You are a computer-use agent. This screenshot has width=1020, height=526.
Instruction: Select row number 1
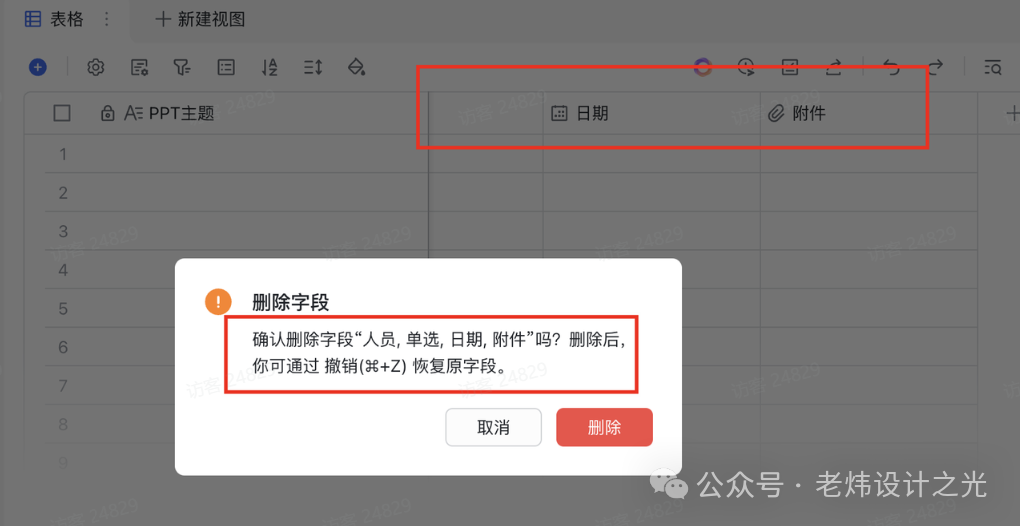tap(63, 154)
